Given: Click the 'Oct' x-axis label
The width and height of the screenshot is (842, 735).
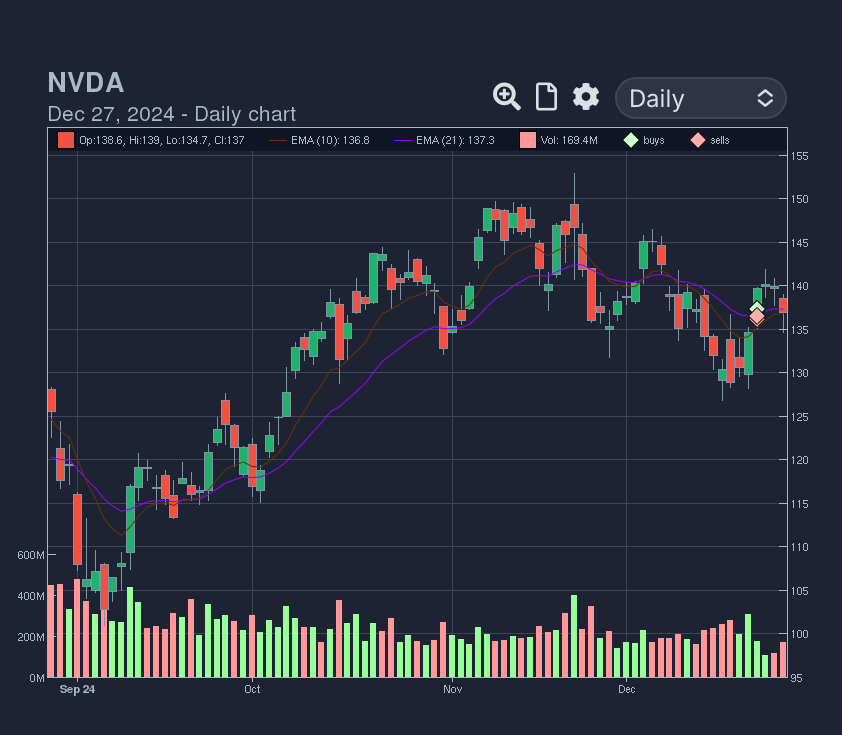Looking at the screenshot, I should click(252, 689).
